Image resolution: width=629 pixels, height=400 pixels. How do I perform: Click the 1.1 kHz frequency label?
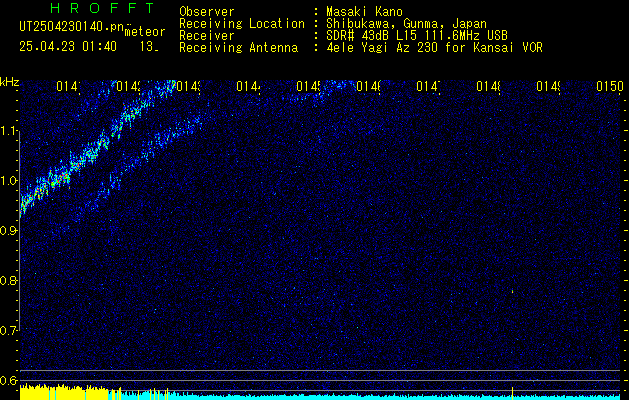(9, 131)
